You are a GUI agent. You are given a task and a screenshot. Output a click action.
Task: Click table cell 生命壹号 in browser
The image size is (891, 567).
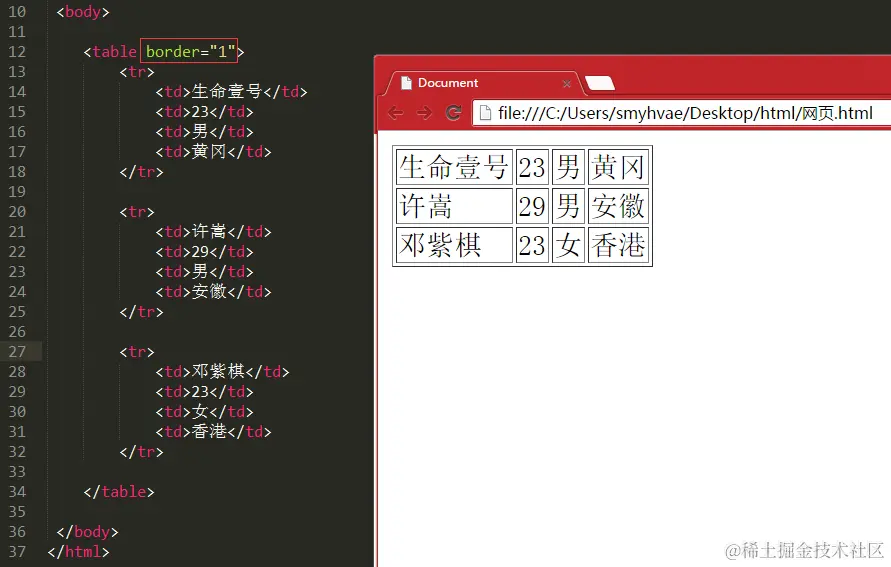click(x=454, y=167)
